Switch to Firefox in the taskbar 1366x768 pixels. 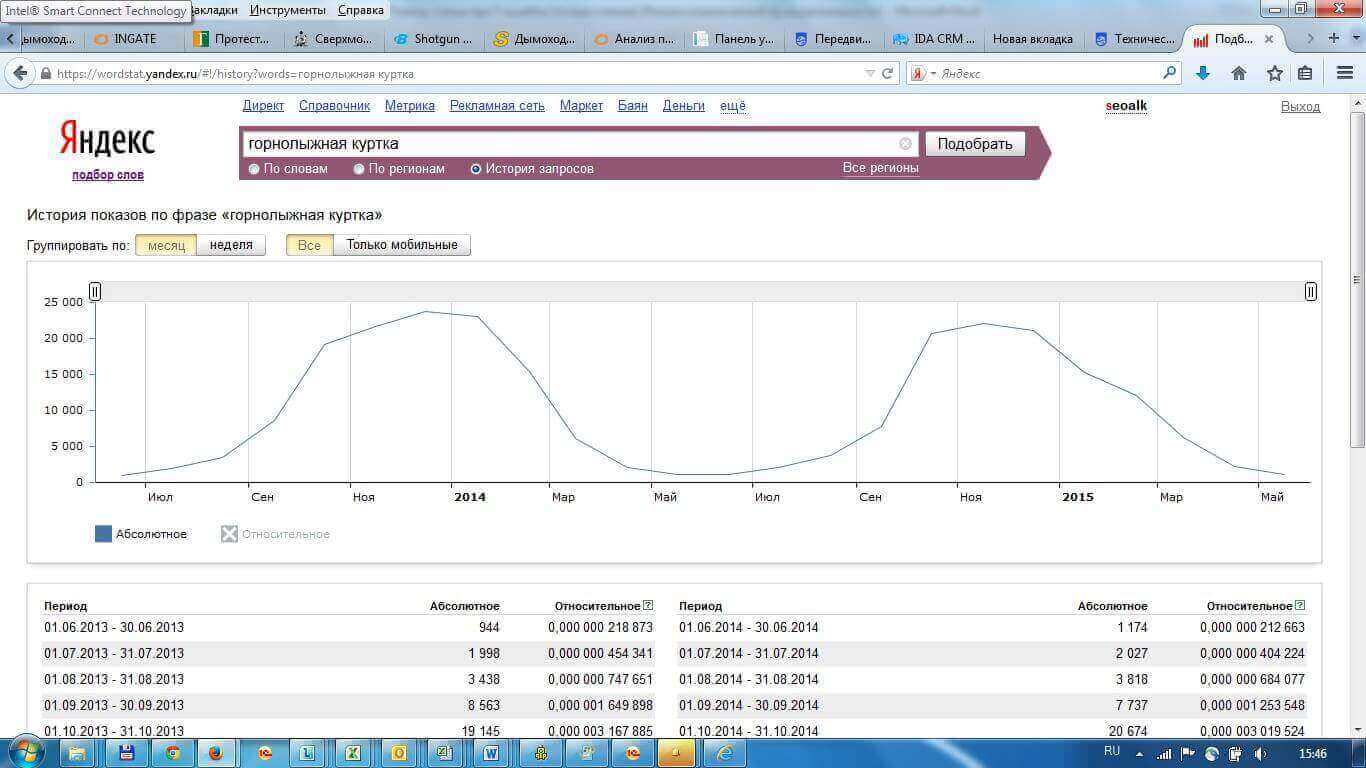[215, 753]
